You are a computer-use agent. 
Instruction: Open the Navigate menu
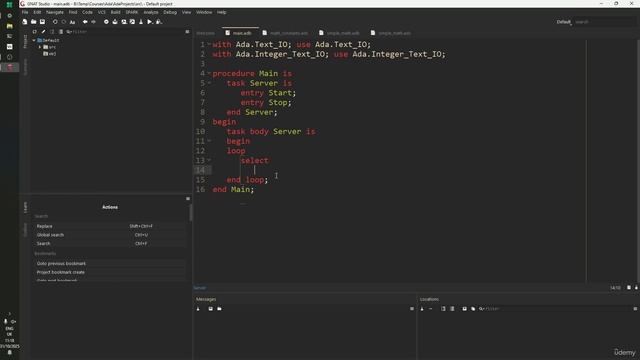point(55,12)
